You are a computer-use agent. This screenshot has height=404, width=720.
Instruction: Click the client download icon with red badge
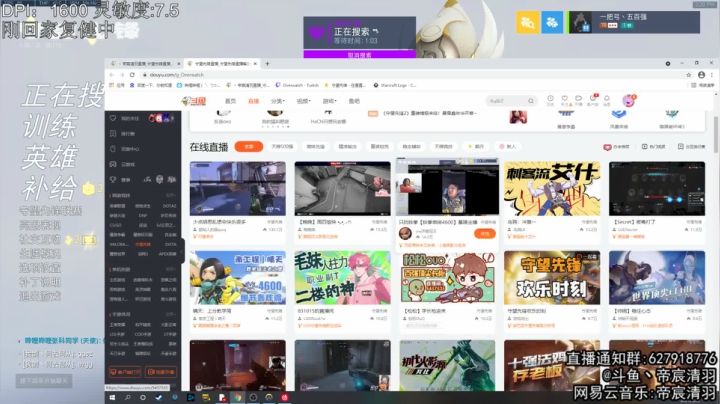(x=593, y=100)
